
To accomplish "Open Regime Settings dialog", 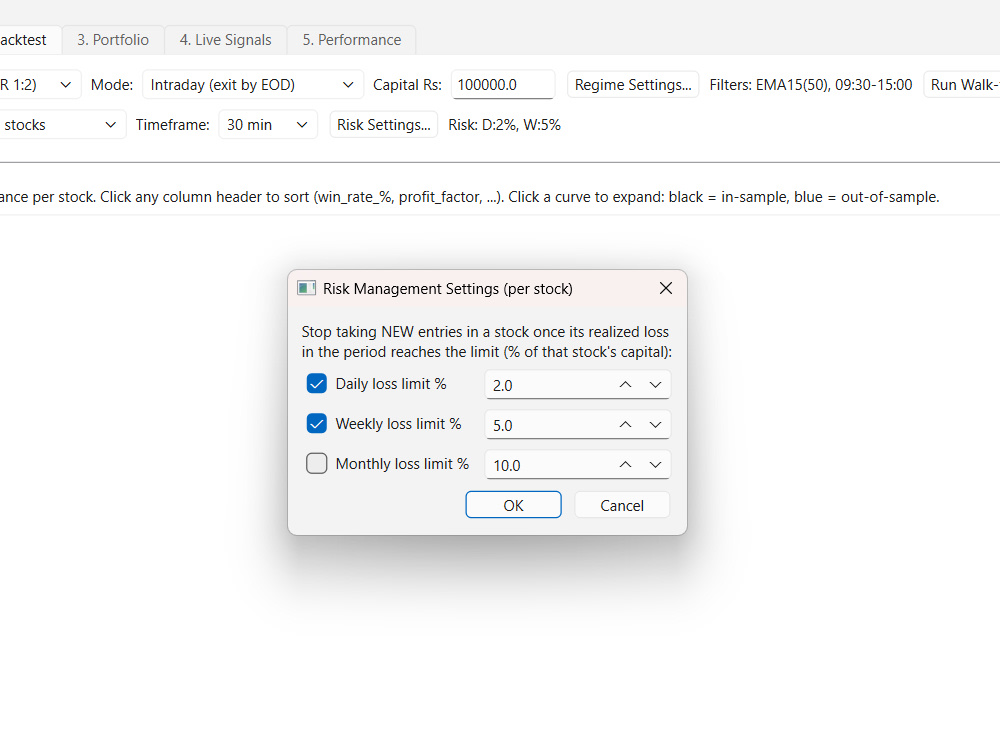I will (633, 85).
